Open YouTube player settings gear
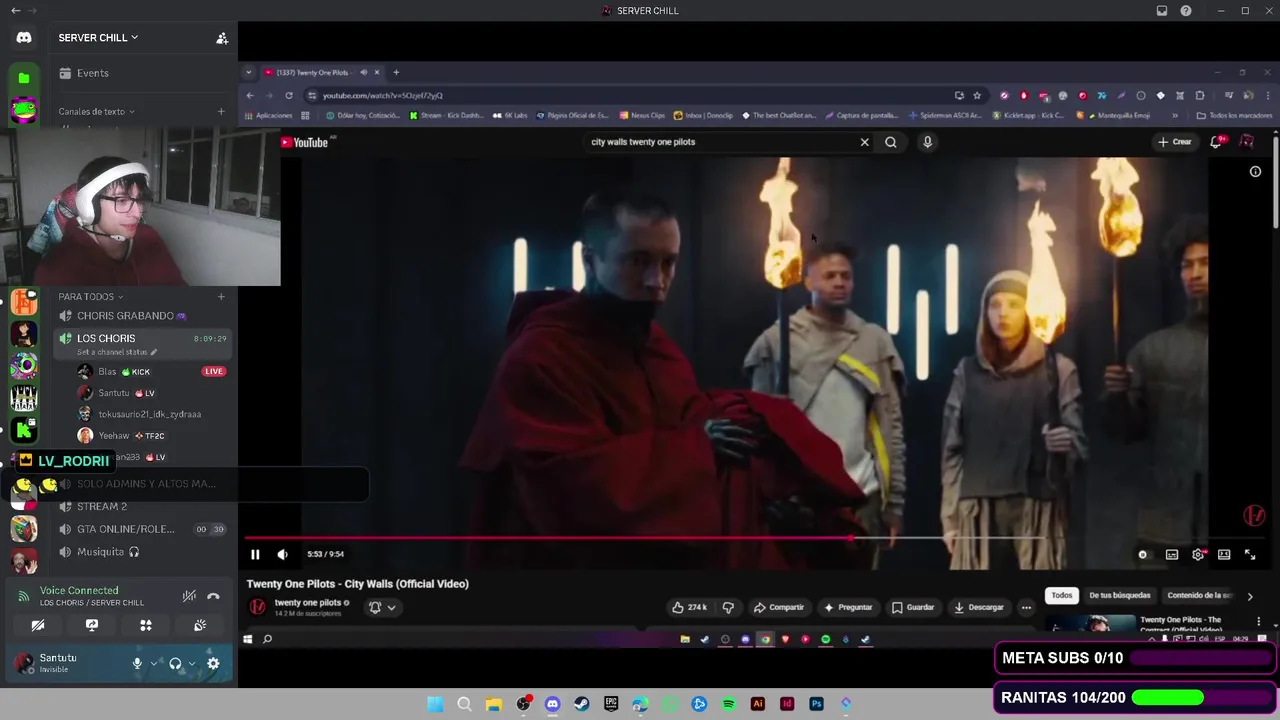The width and height of the screenshot is (1280, 720). point(1198,555)
